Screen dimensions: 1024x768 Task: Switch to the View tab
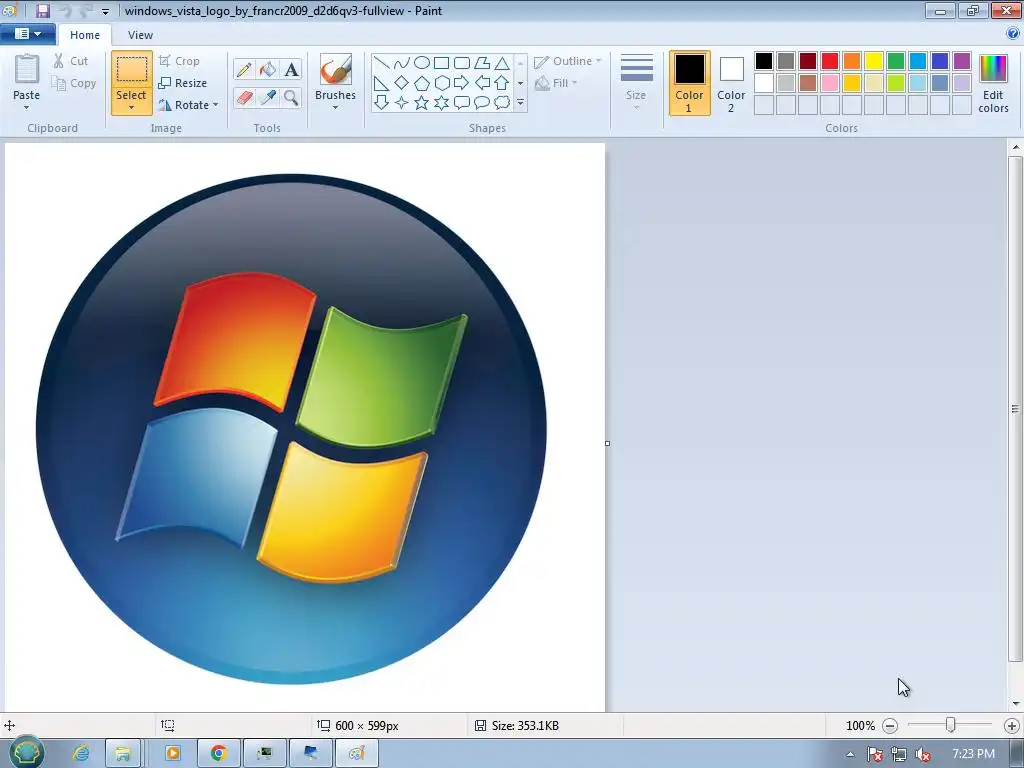click(x=140, y=35)
